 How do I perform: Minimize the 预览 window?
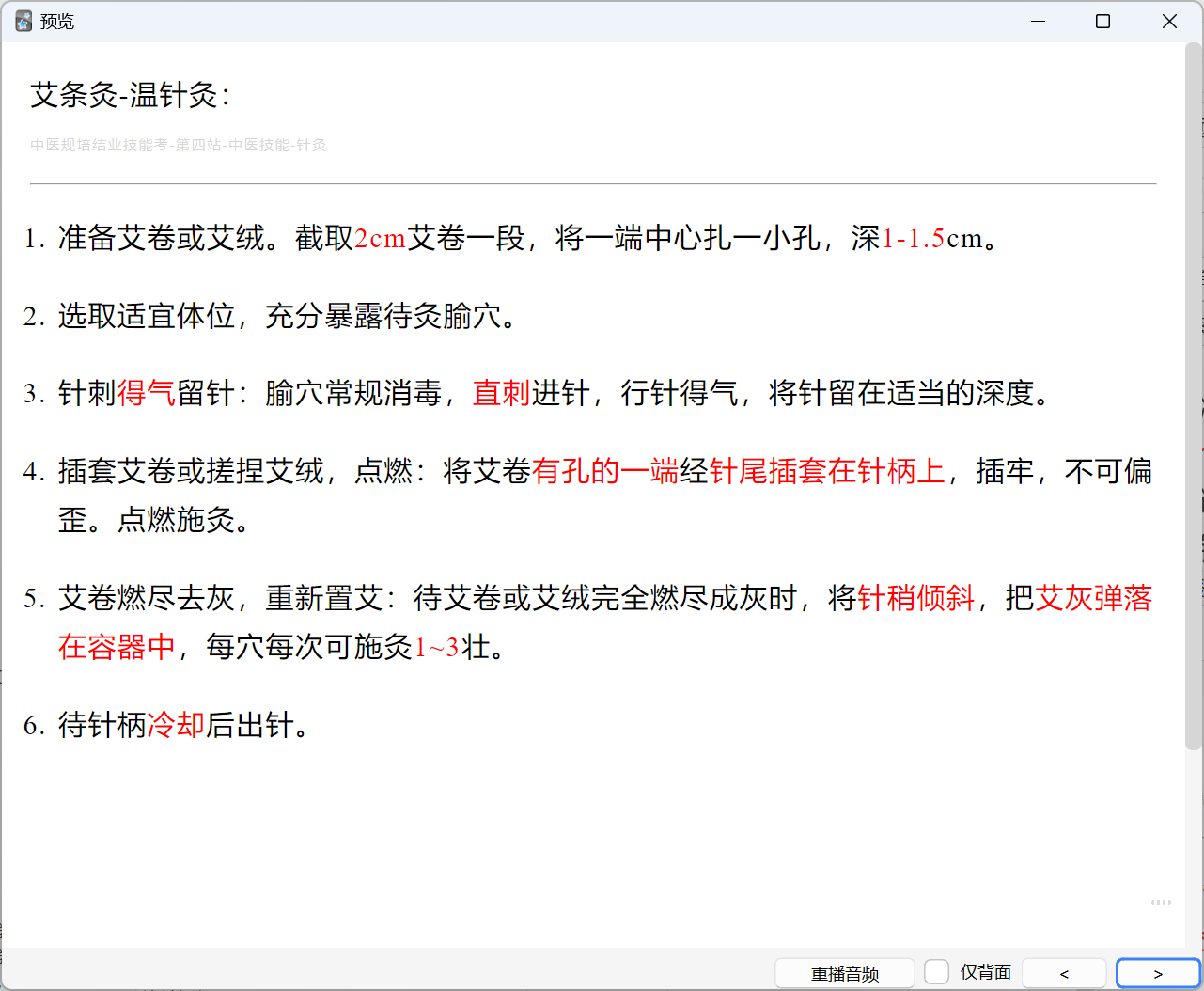click(x=1039, y=21)
